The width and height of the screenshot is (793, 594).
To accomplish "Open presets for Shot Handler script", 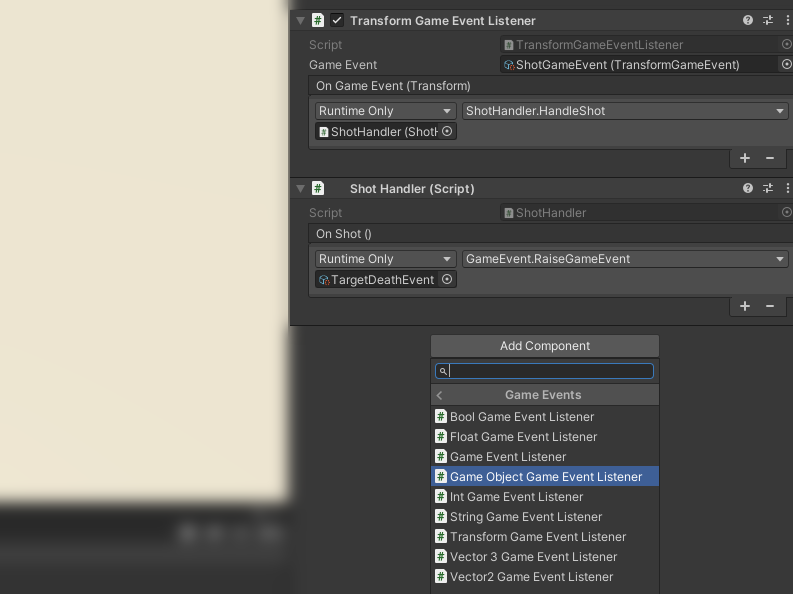I will (768, 189).
